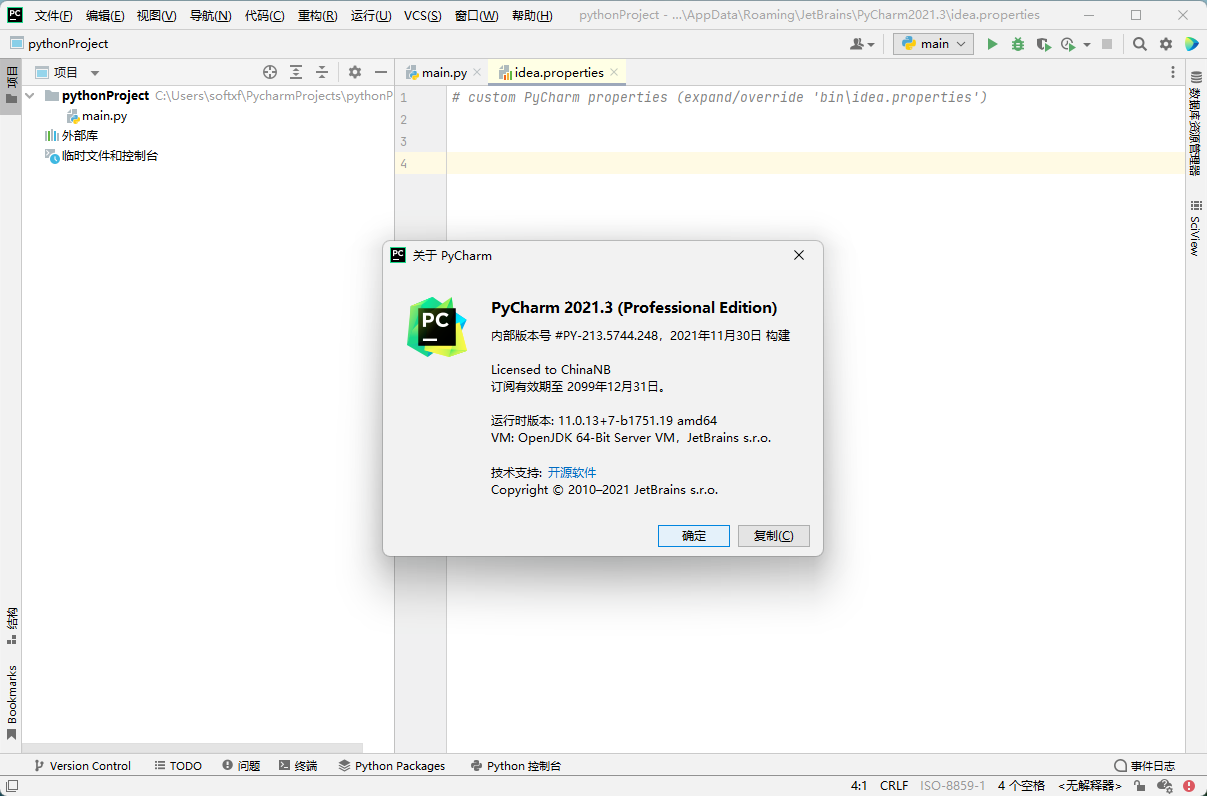Close the idea.properties tab

(615, 72)
